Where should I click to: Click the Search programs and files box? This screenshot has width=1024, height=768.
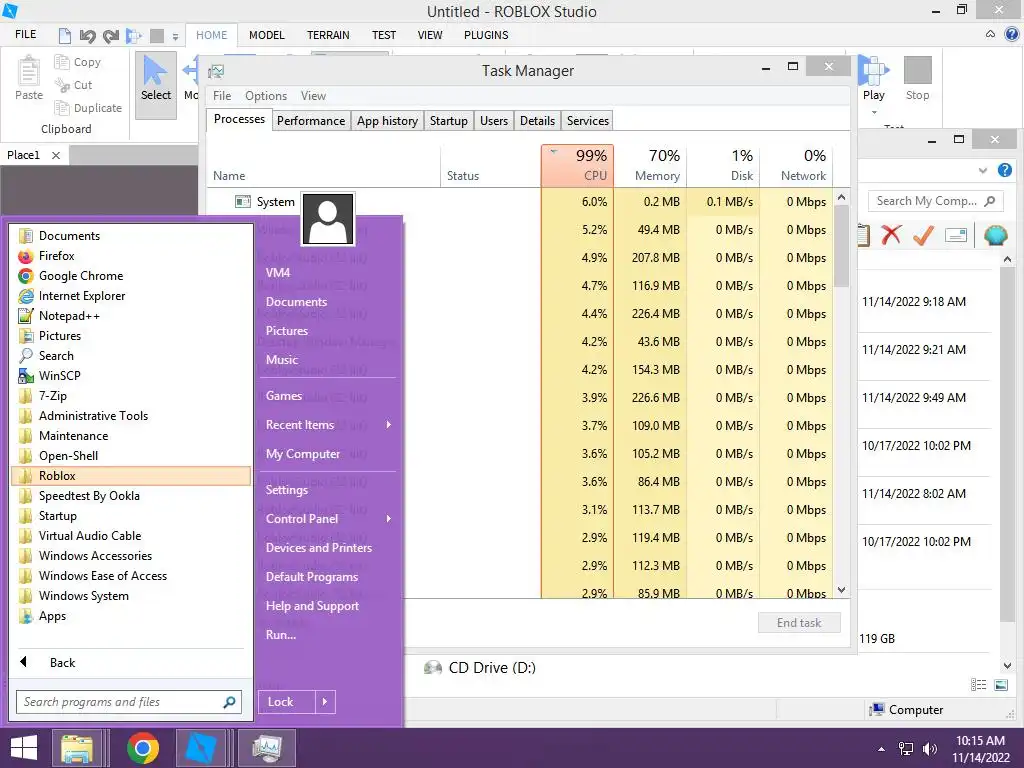click(129, 702)
